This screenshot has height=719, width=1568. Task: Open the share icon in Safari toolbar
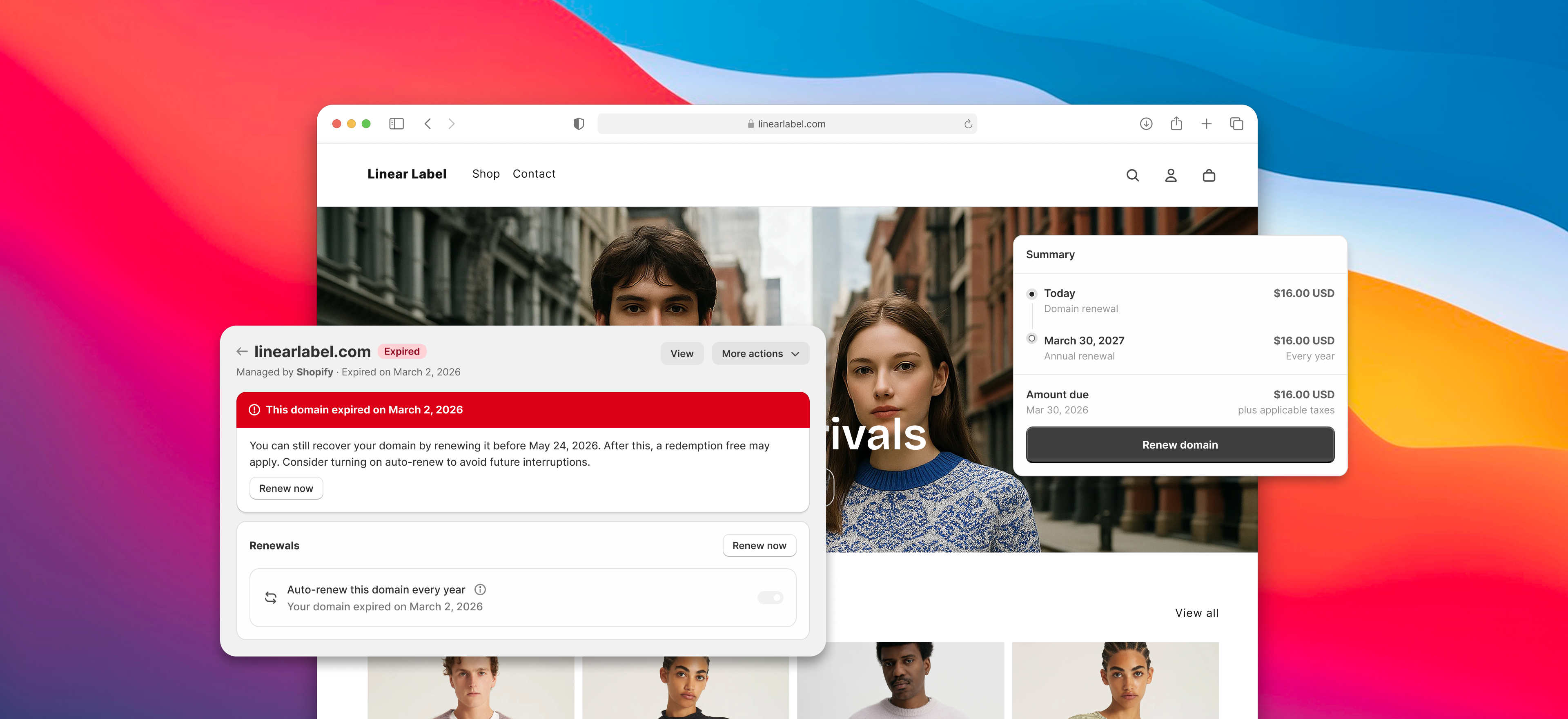pyautogui.click(x=1176, y=124)
